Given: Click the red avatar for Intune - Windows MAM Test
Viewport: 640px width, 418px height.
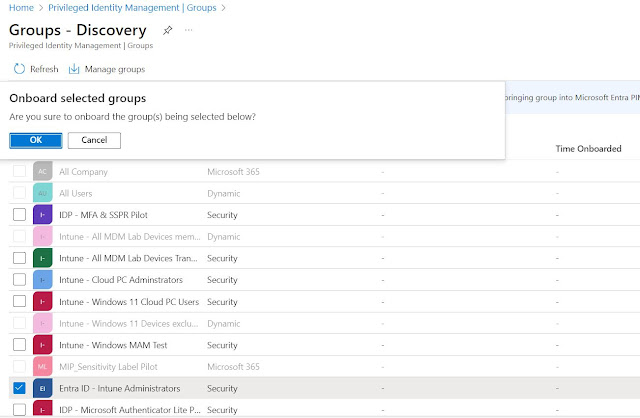Looking at the screenshot, I should (x=42, y=345).
